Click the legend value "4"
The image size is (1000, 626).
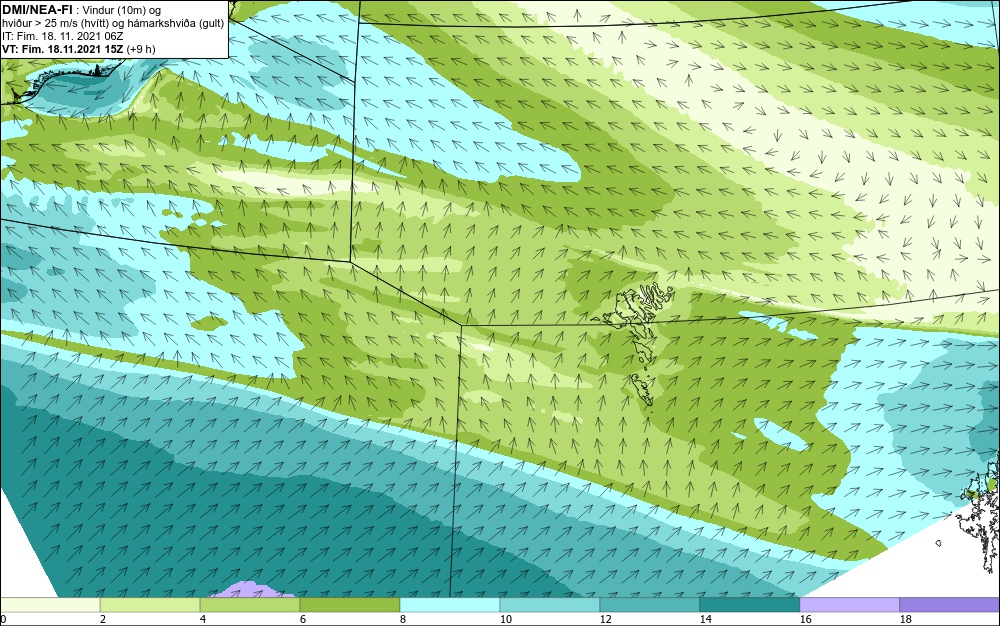pyautogui.click(x=203, y=619)
